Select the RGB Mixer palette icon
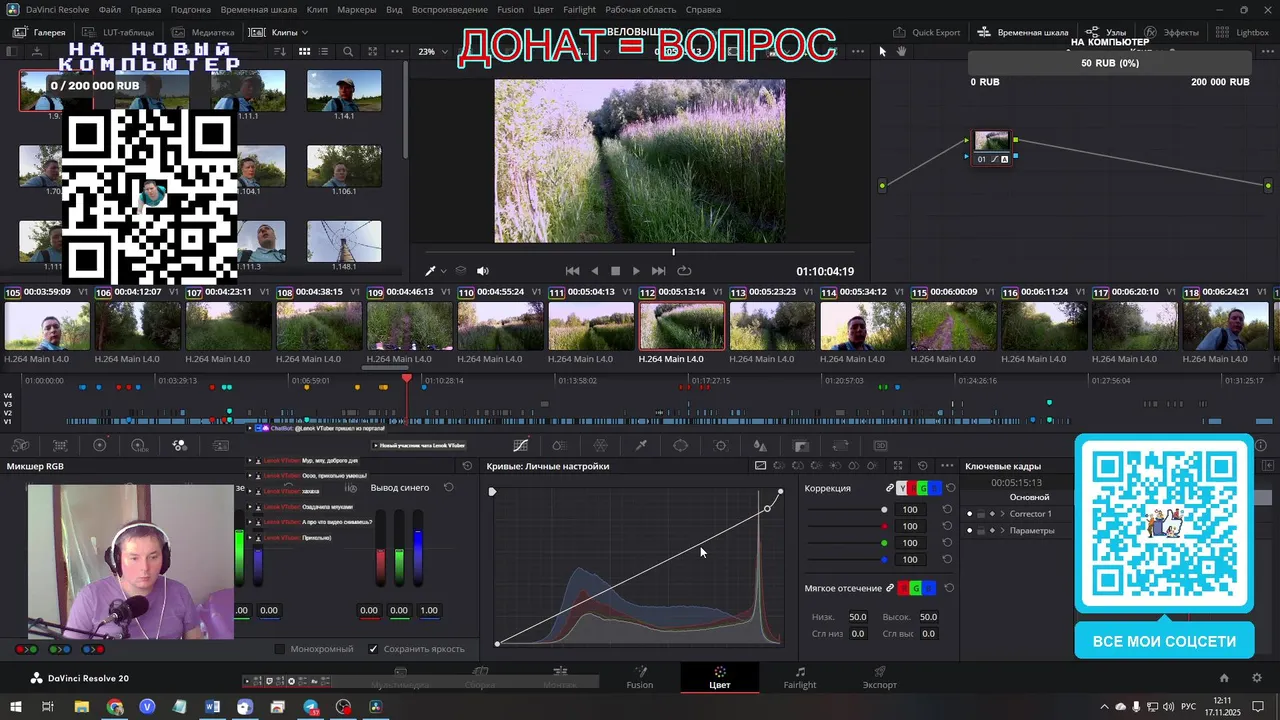The height and width of the screenshot is (720, 1280). [180, 446]
